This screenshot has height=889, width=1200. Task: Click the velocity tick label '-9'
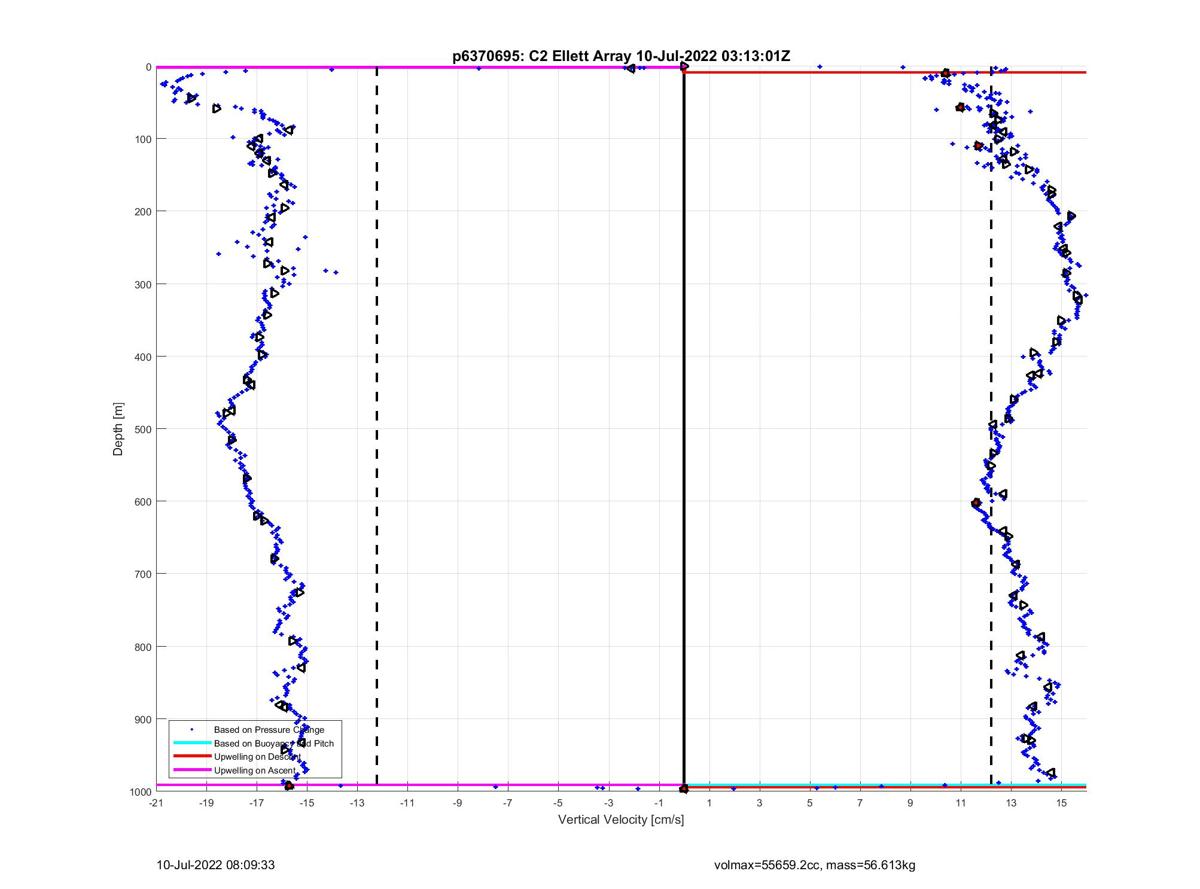point(458,802)
